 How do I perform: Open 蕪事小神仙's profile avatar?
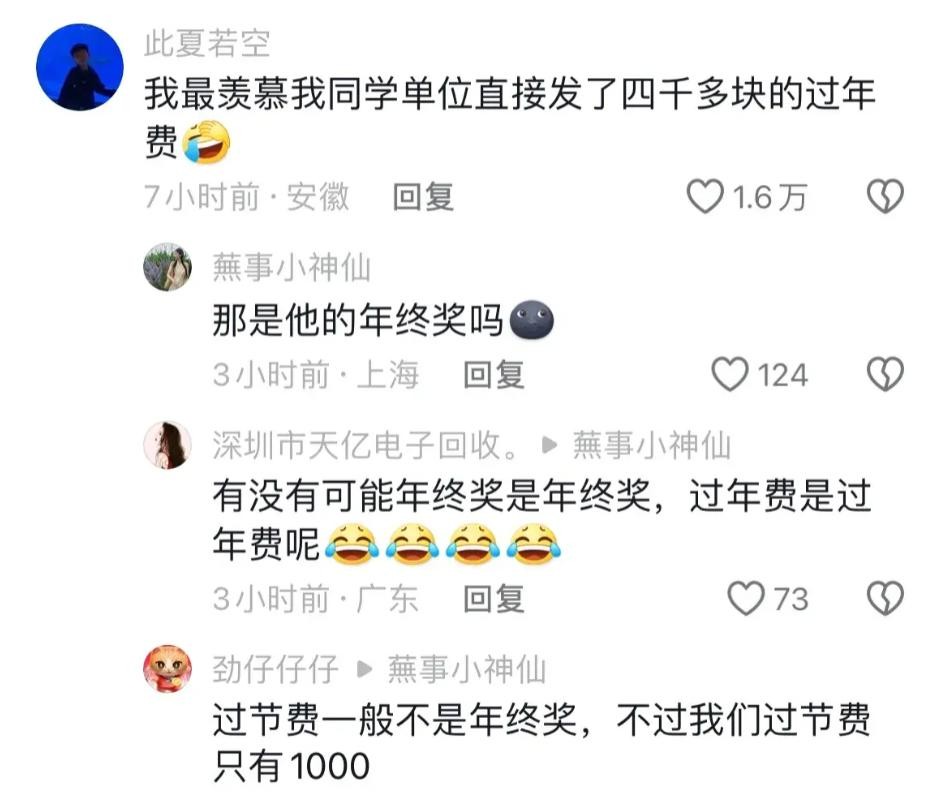[x=167, y=267]
